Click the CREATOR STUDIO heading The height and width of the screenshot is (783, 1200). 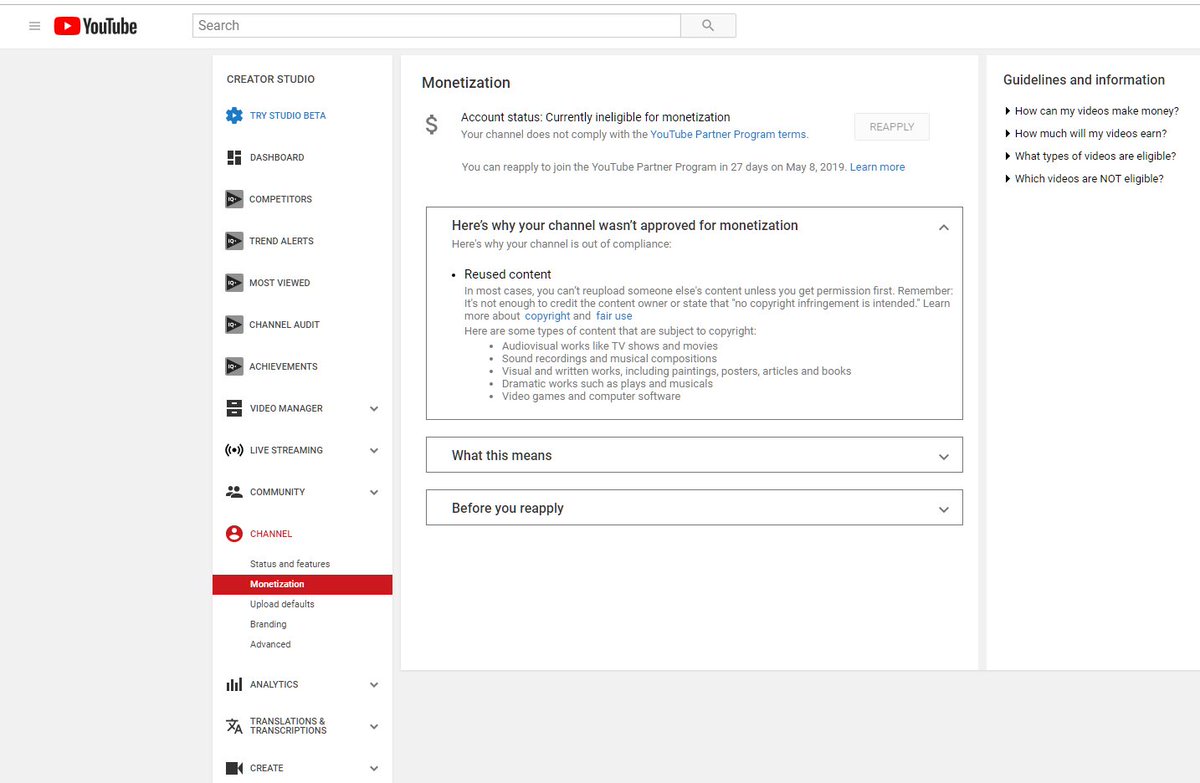pyautogui.click(x=271, y=79)
